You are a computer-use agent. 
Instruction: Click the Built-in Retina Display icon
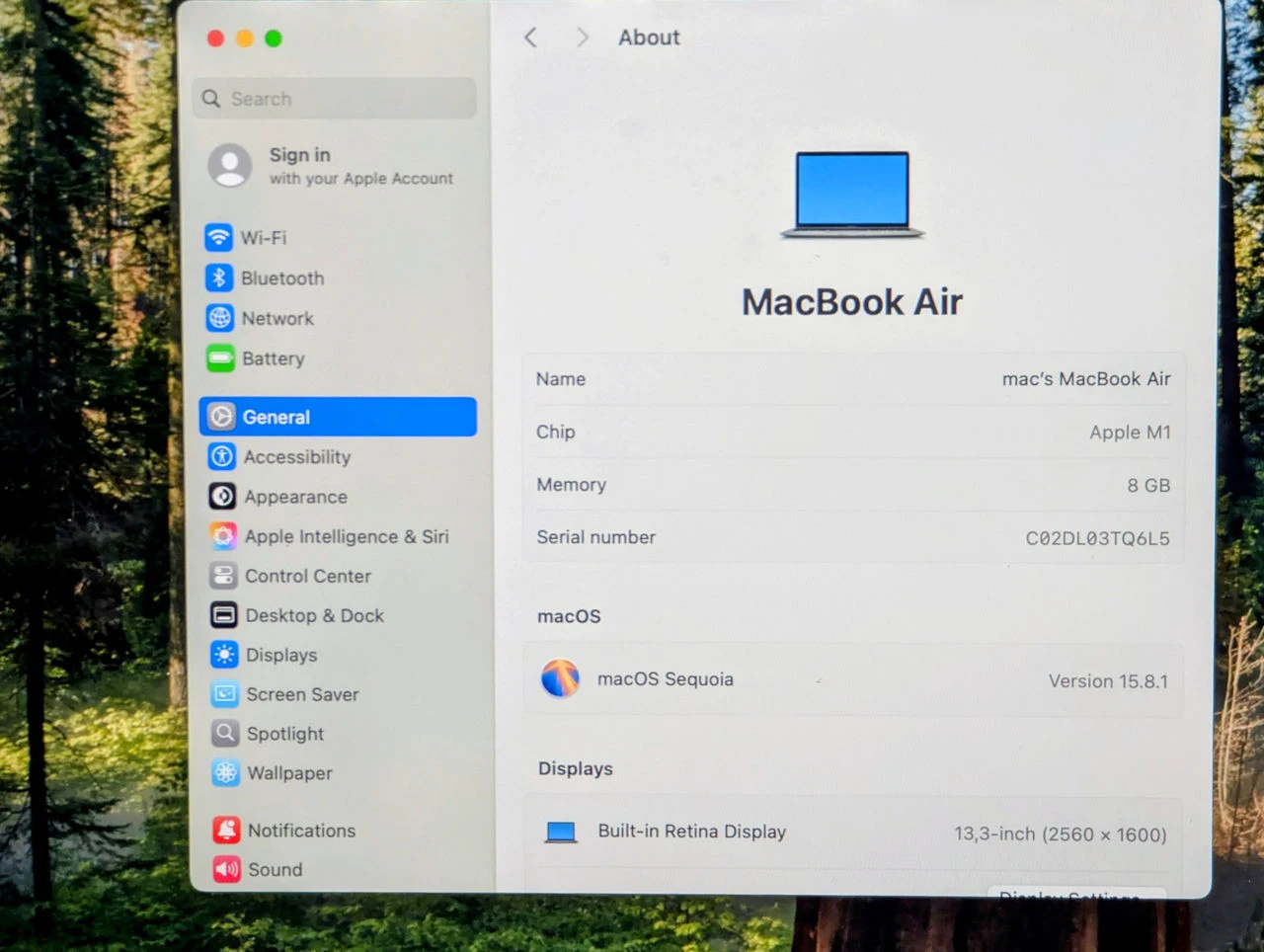[x=561, y=833]
